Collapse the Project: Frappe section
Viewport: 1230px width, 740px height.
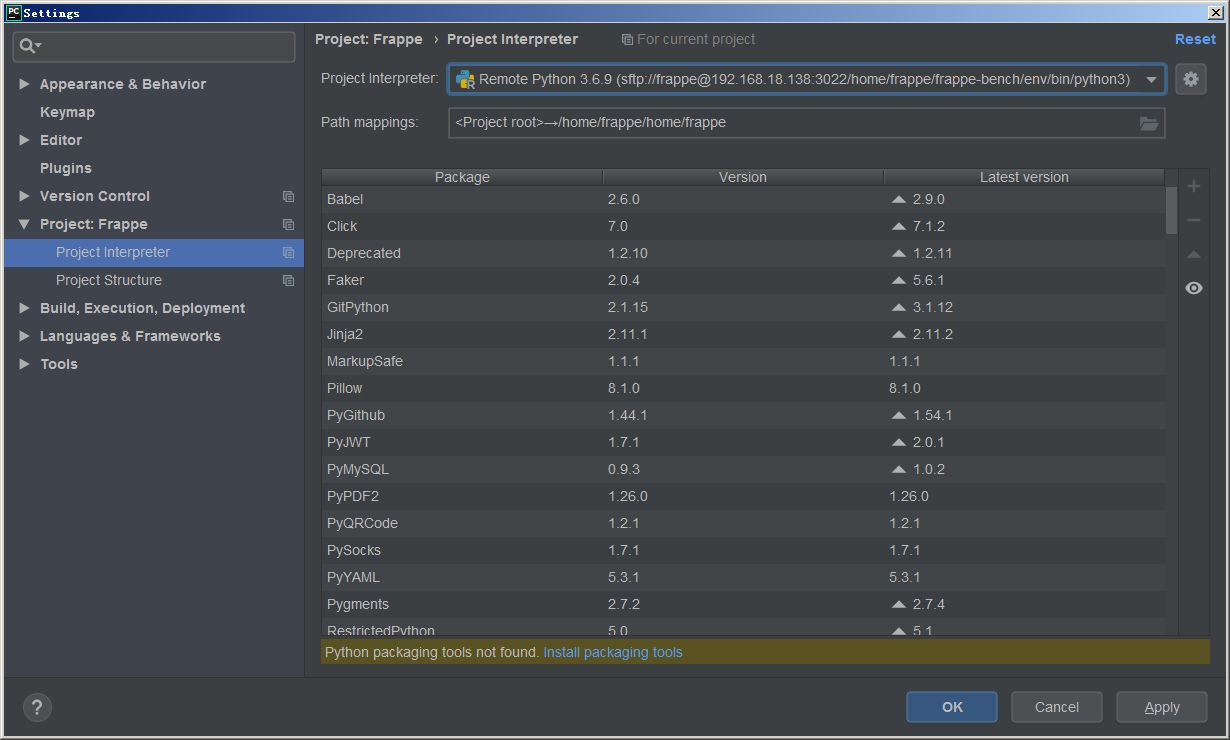coord(24,224)
